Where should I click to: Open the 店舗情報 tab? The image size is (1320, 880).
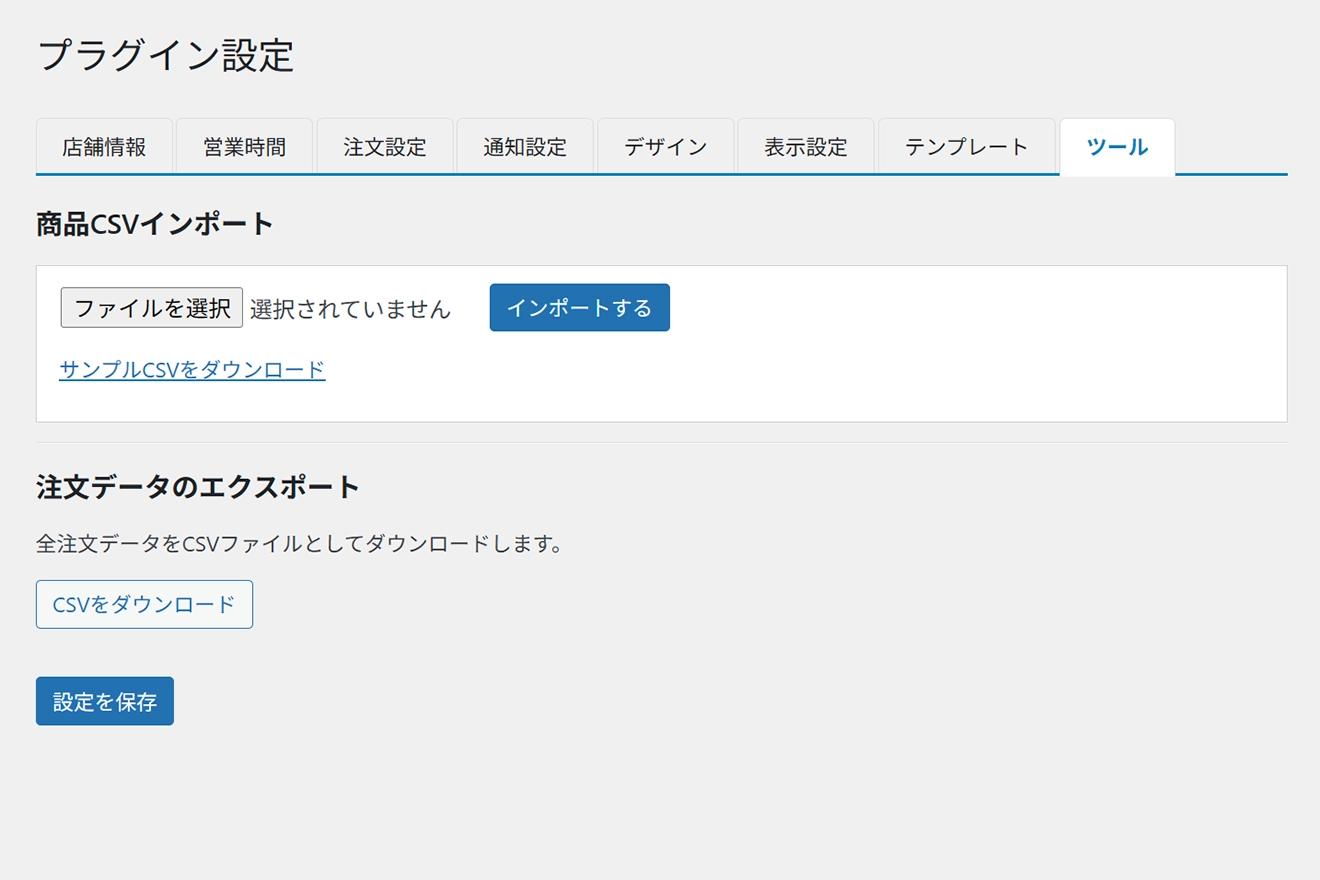tap(104, 147)
